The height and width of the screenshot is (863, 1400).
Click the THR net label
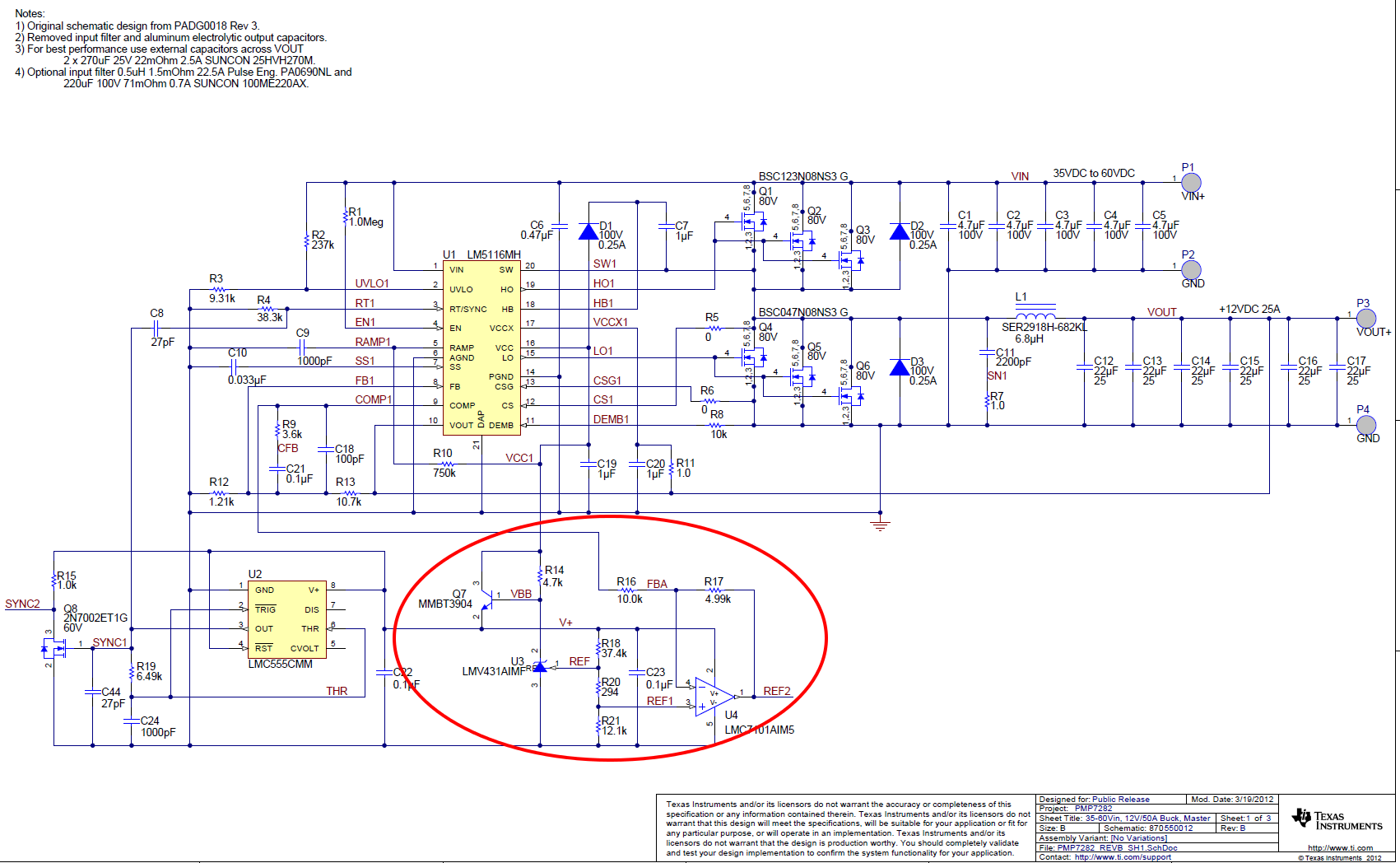(337, 691)
